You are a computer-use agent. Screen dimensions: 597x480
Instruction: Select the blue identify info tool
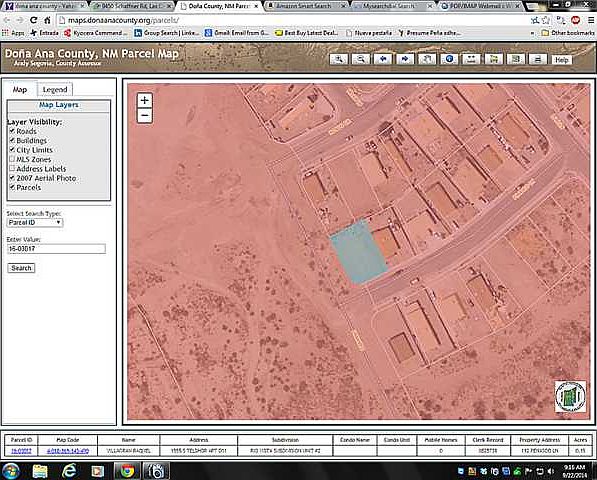pos(449,59)
